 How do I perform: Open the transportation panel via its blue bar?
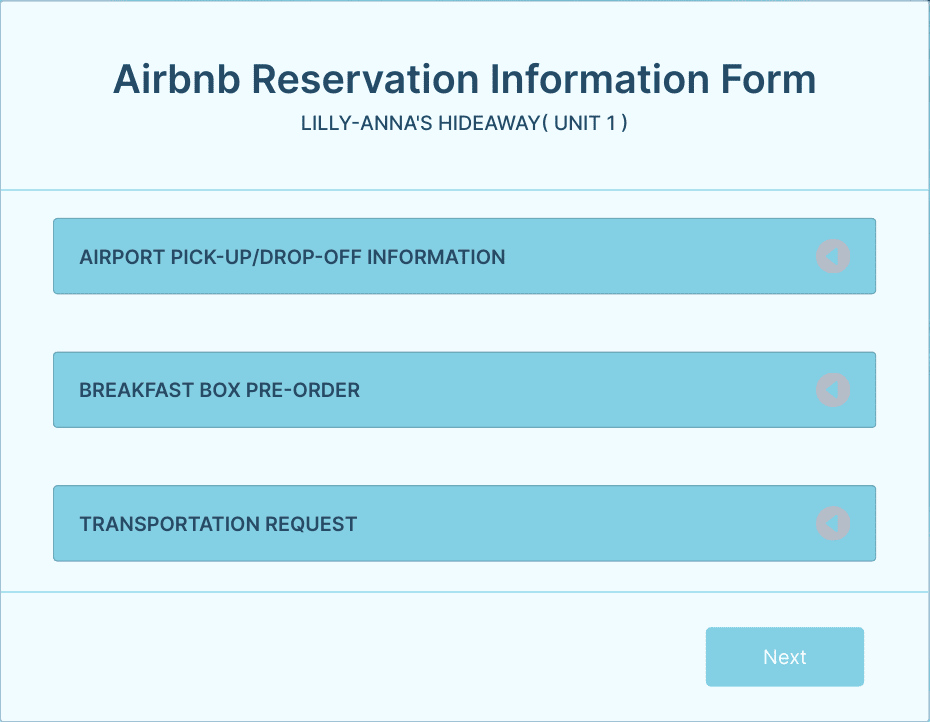point(464,523)
